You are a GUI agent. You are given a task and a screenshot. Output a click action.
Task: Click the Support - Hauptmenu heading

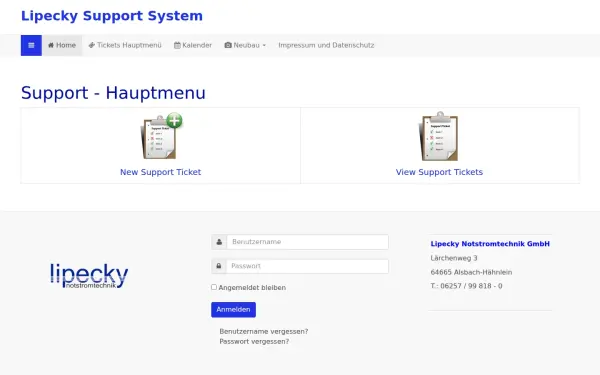[113, 93]
